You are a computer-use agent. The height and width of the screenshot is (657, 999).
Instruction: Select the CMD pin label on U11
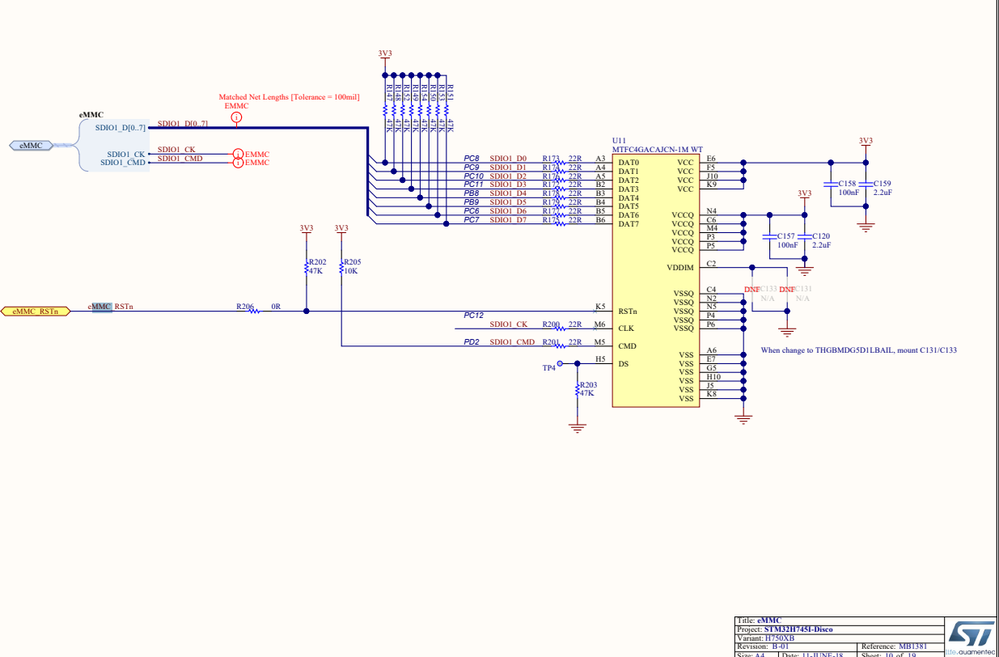(628, 347)
